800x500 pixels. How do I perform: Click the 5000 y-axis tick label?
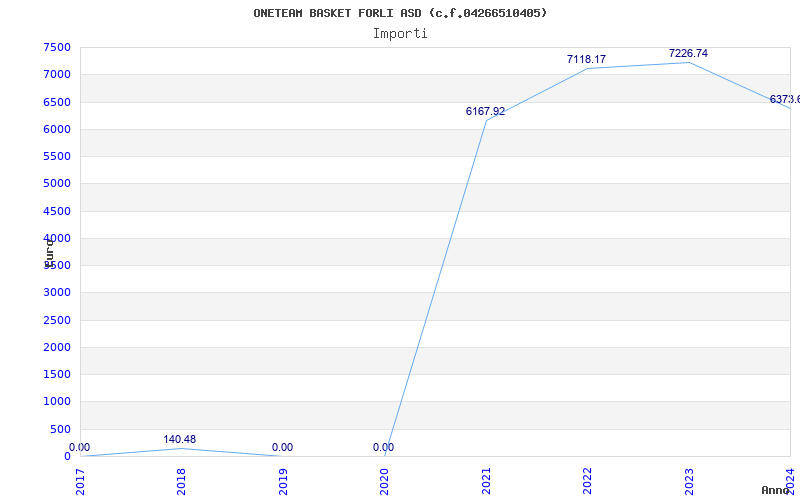[x=57, y=183]
